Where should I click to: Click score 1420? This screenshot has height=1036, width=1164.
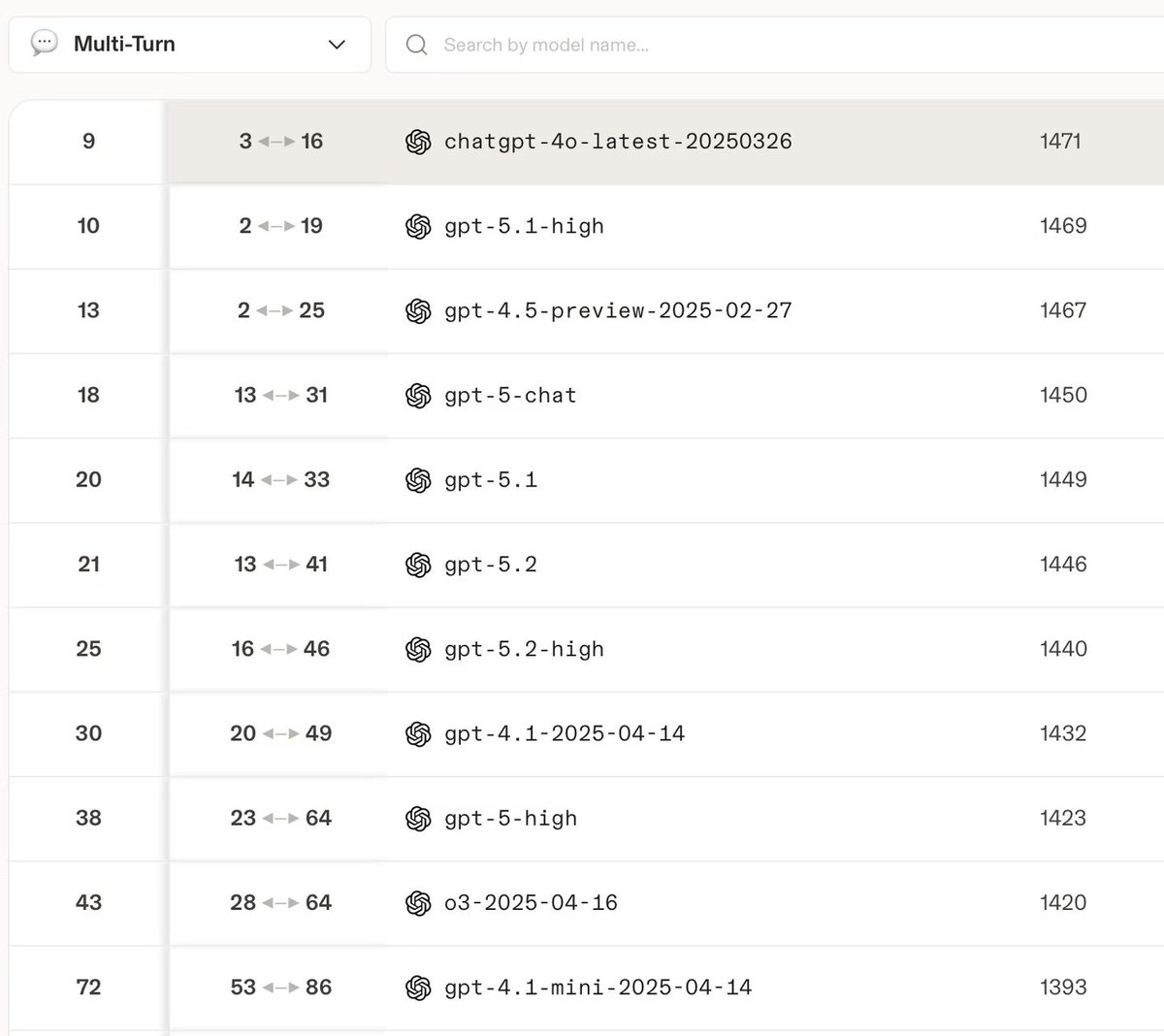1063,902
